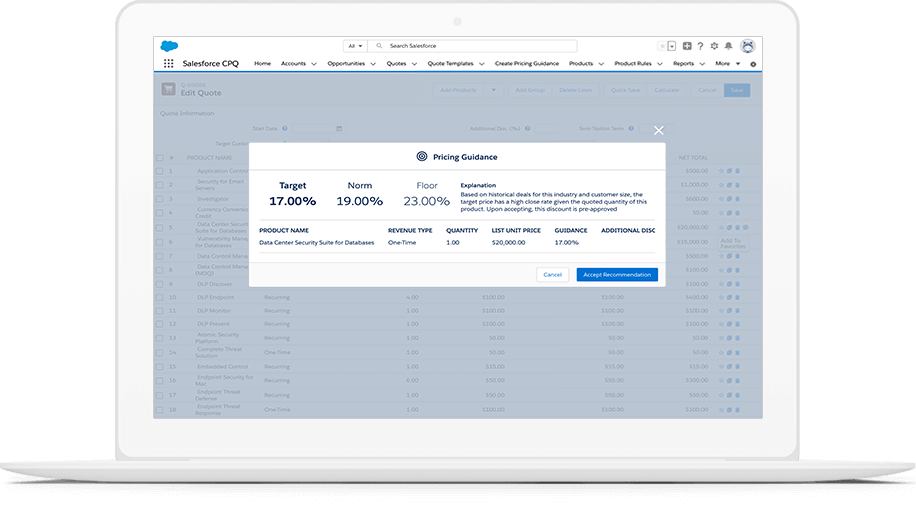Expand the More navigation menu
Screen dimensions: 916x522
[727, 64]
